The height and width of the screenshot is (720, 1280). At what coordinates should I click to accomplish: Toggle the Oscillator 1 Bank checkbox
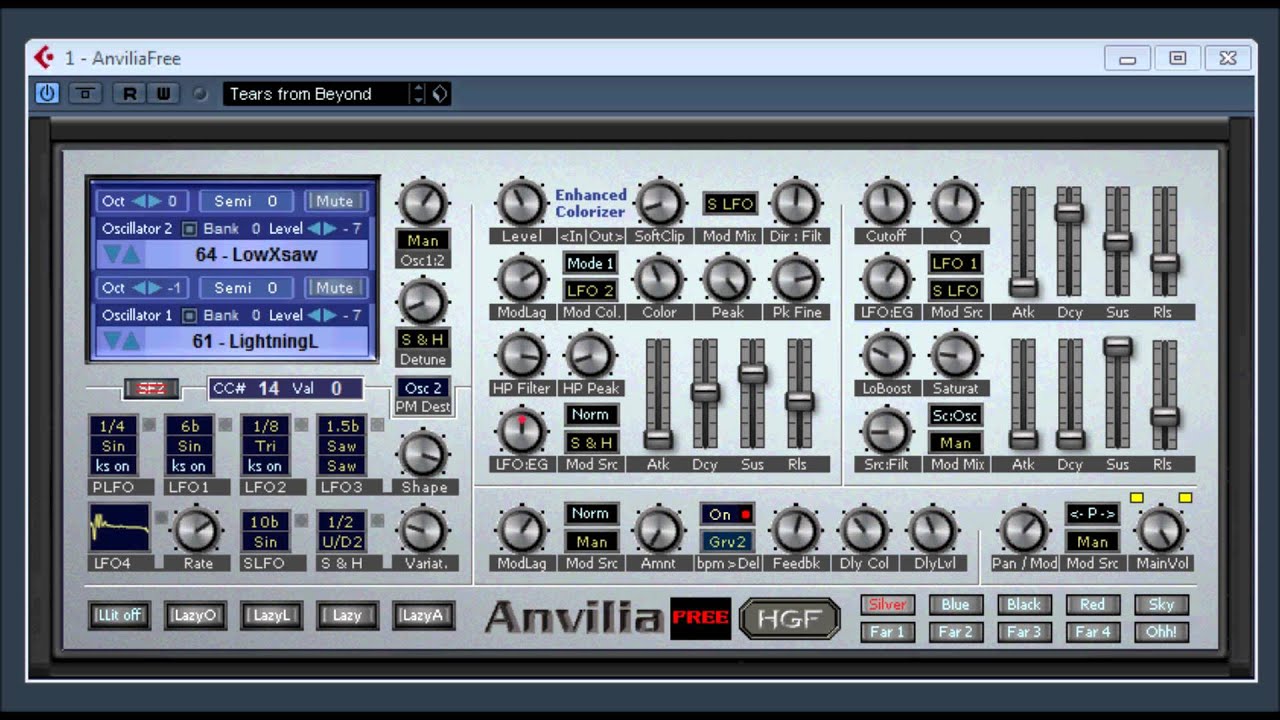tap(189, 315)
